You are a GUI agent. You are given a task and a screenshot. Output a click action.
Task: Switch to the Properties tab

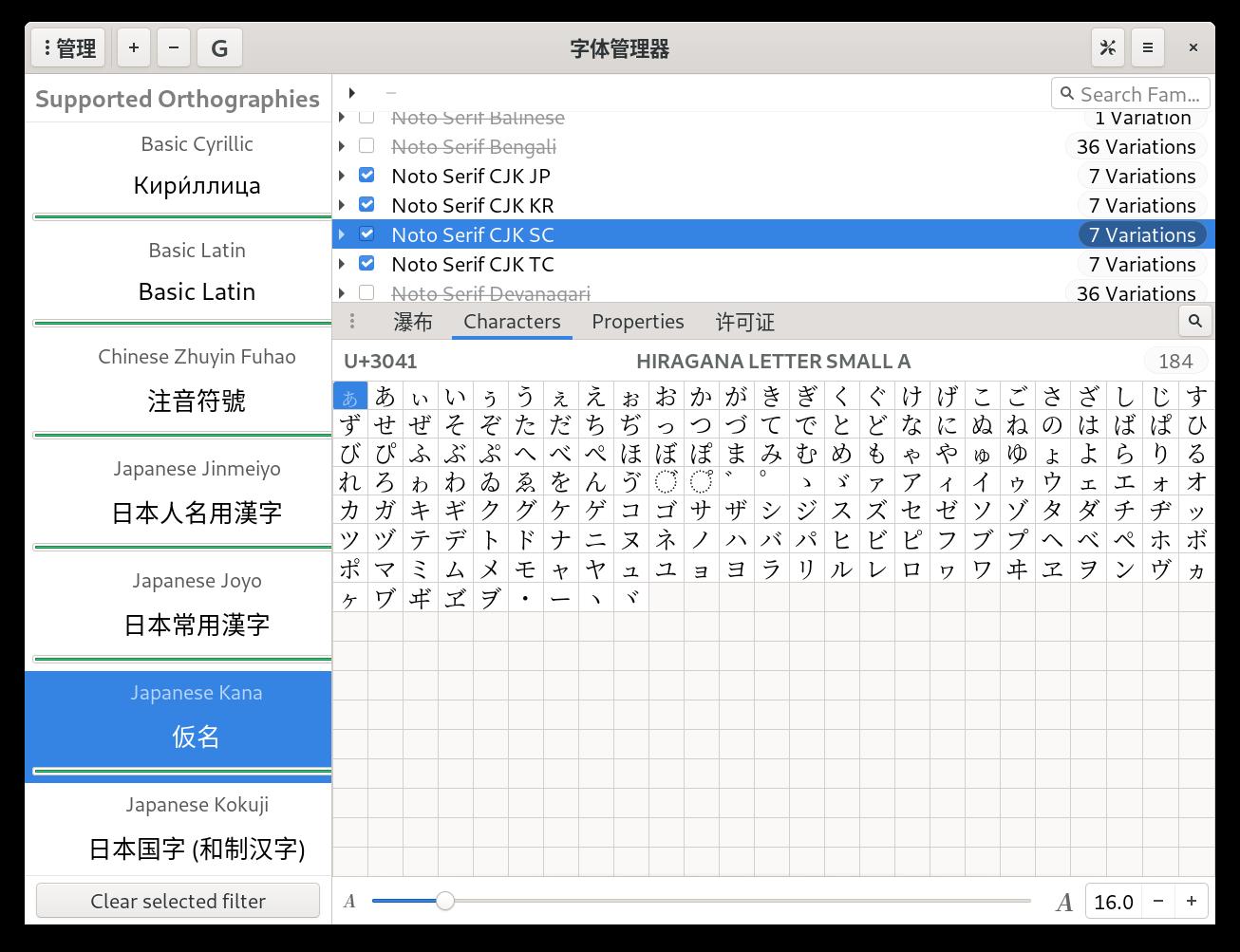[638, 322]
